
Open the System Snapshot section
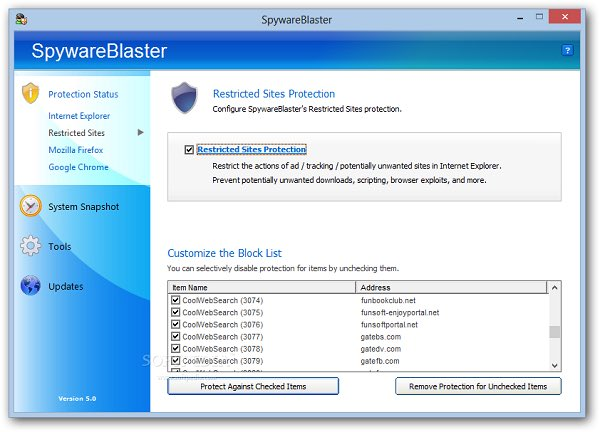(x=83, y=207)
